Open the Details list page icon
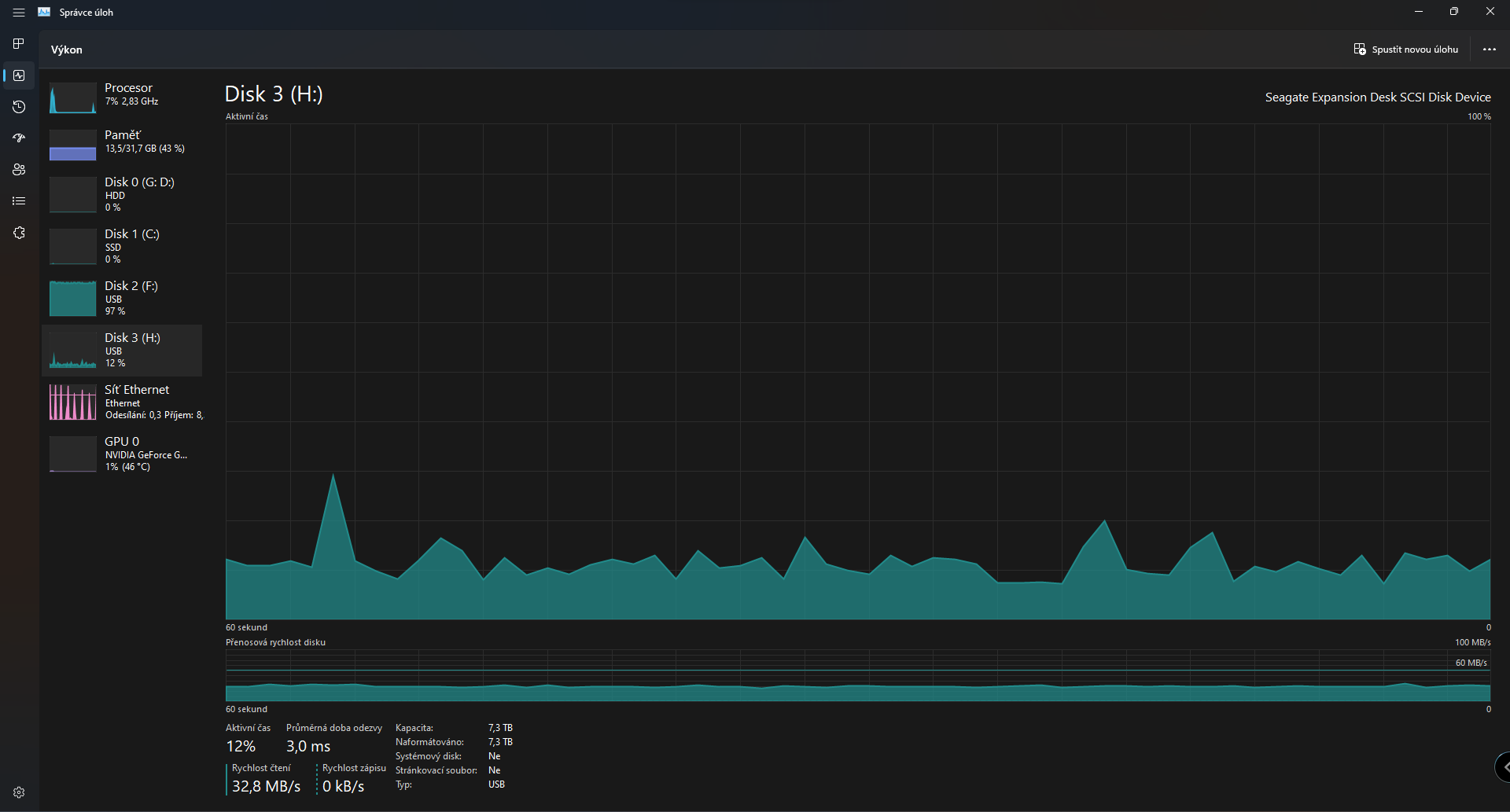Screen dimensions: 1510x812 pos(19,201)
